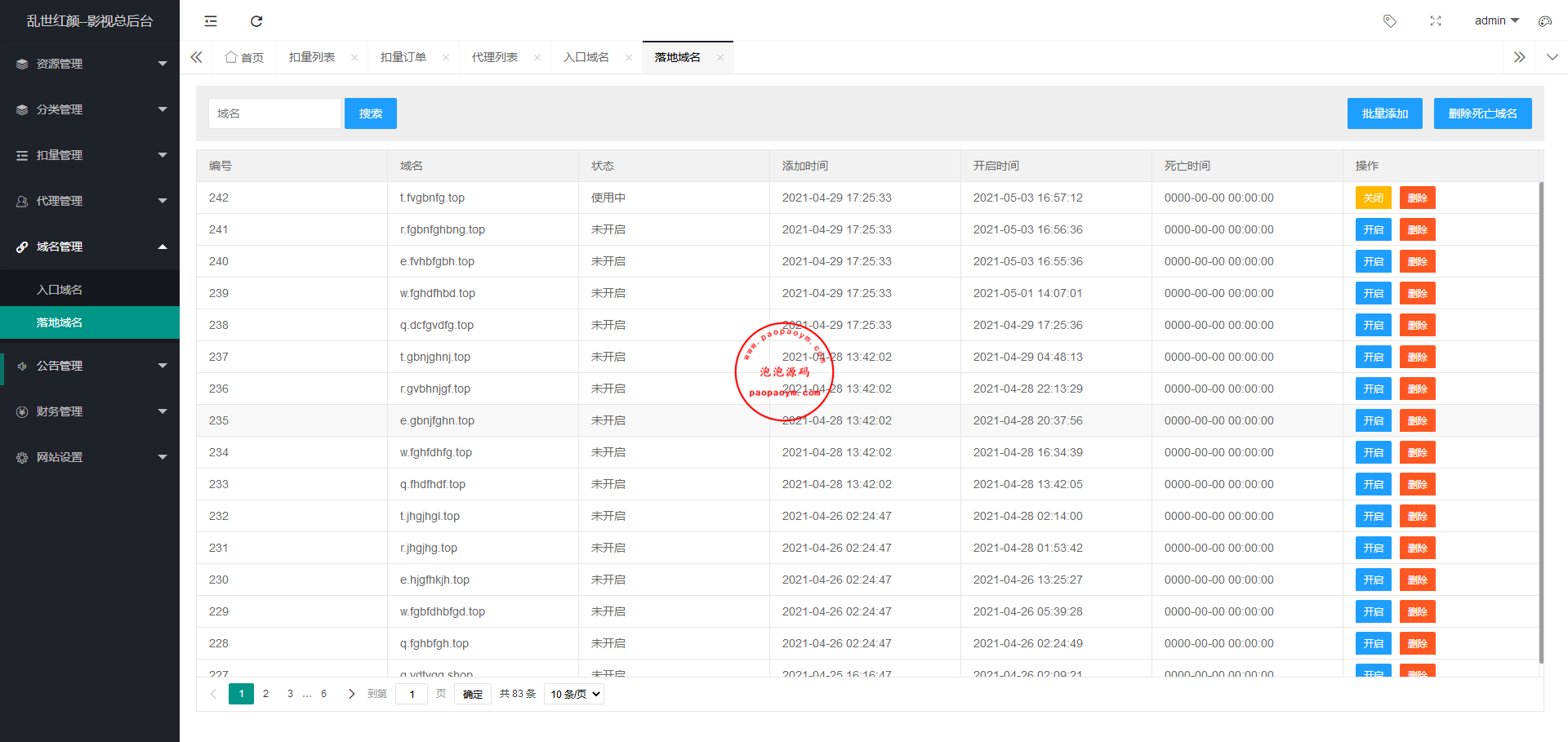Open the 10 条/页 page size dropdown
Viewport: 1568px width, 742px height.
pyautogui.click(x=574, y=694)
